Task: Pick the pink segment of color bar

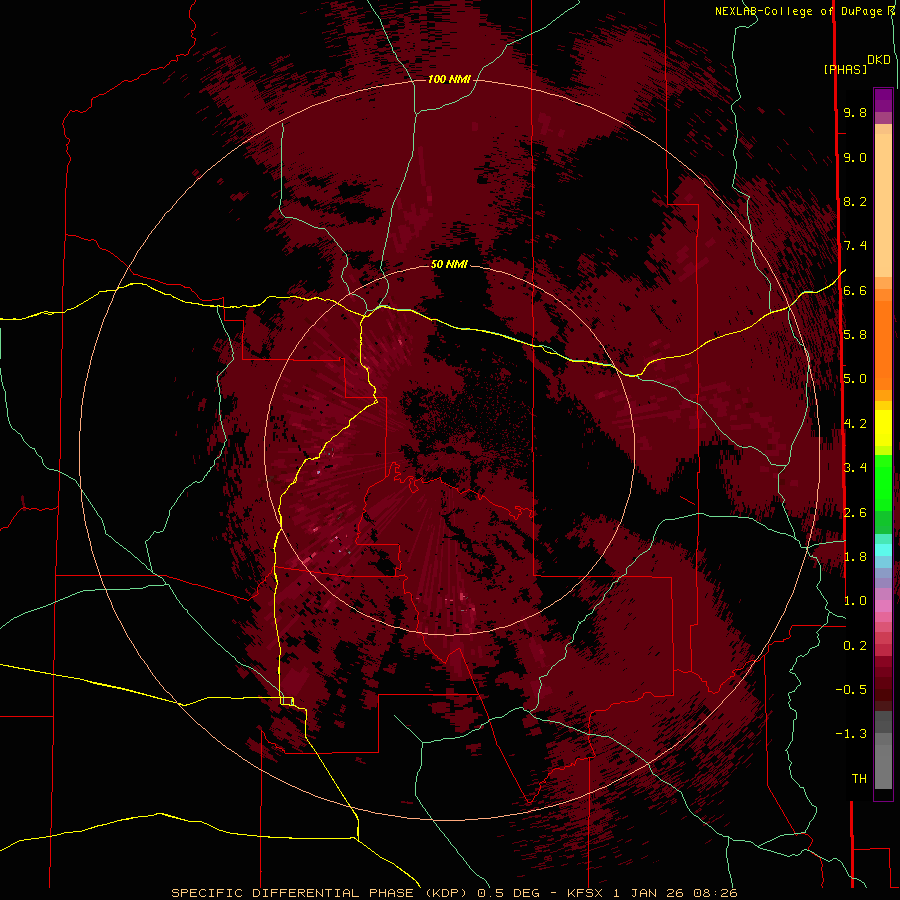Action: pos(883,606)
